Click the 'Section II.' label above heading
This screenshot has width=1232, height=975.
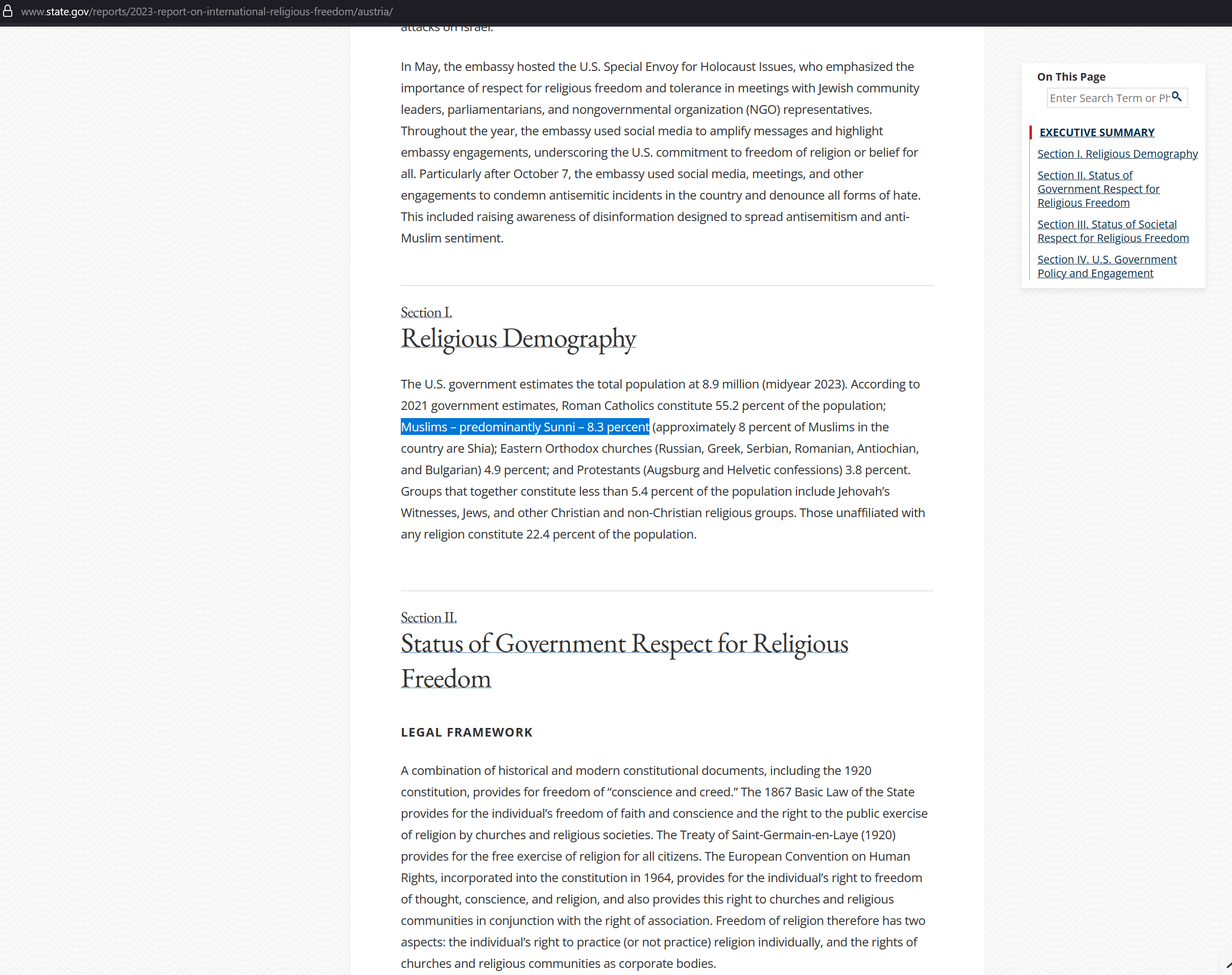tap(428, 618)
